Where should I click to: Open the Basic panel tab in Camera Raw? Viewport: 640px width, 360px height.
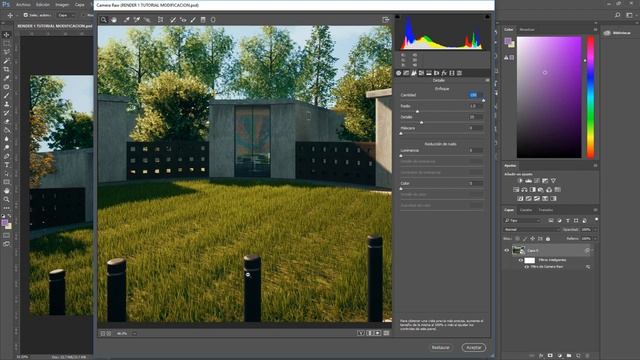click(399, 73)
